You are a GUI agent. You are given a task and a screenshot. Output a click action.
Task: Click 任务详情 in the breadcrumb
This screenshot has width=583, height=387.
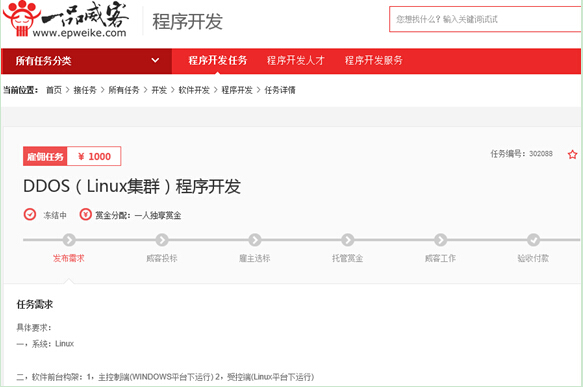point(280,90)
